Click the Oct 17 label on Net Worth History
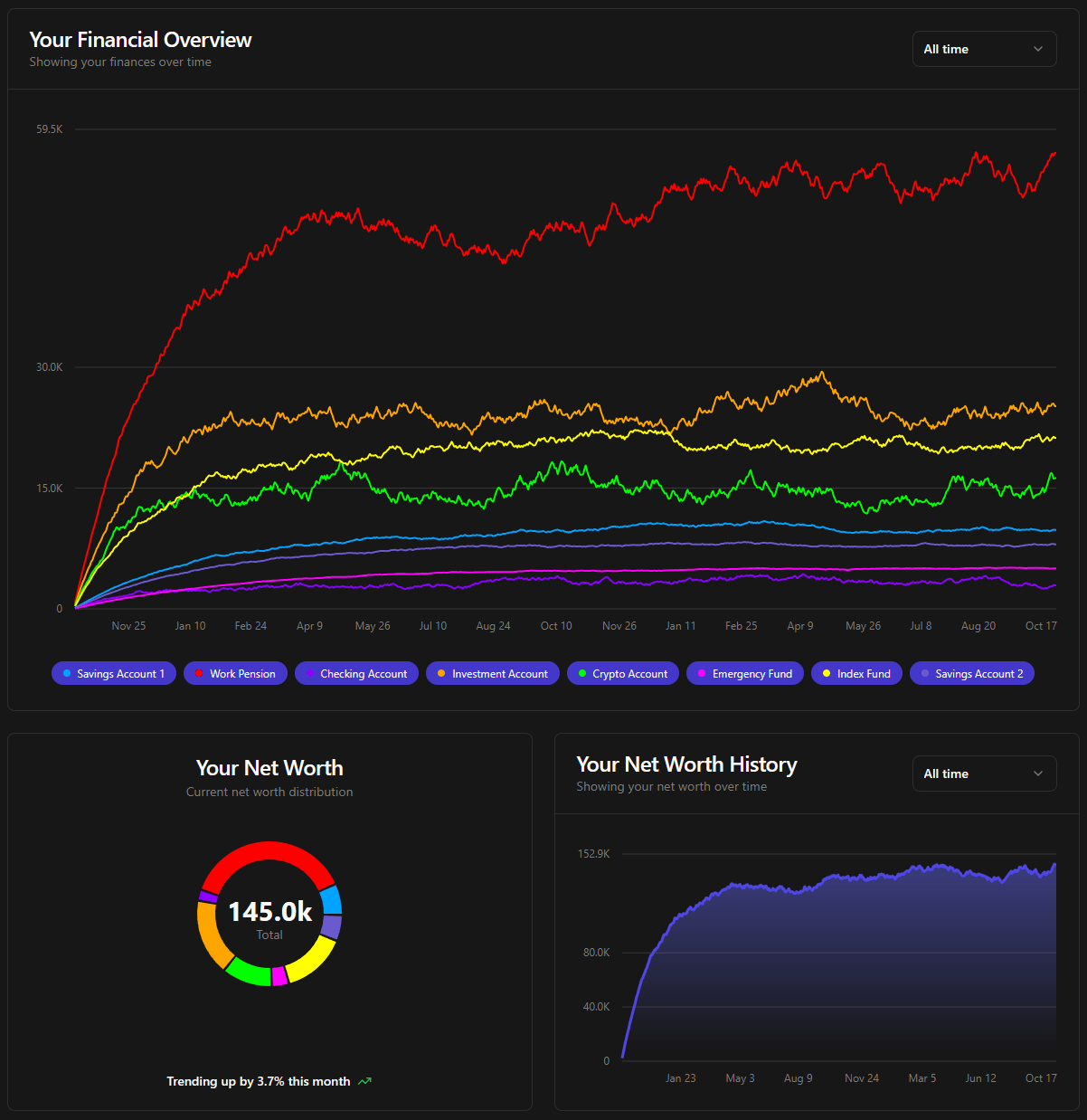This screenshot has width=1087, height=1120. tap(1040, 1078)
